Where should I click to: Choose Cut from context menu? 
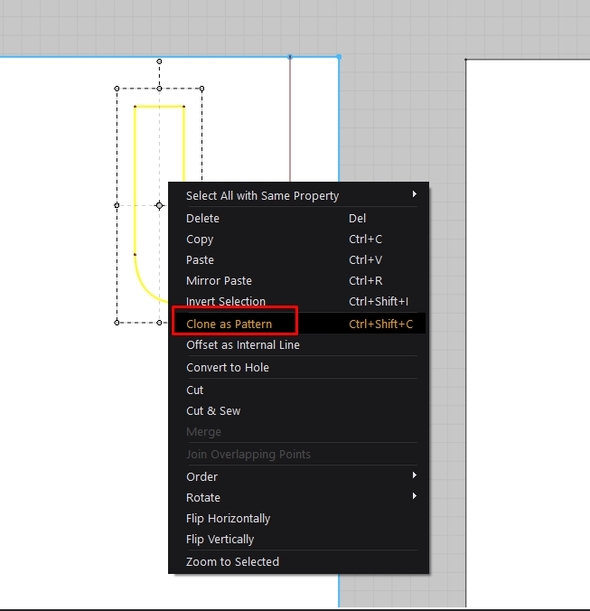point(299,390)
